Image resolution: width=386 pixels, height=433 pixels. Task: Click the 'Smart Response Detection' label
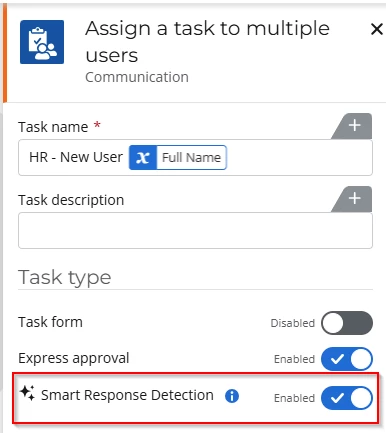[x=127, y=395]
